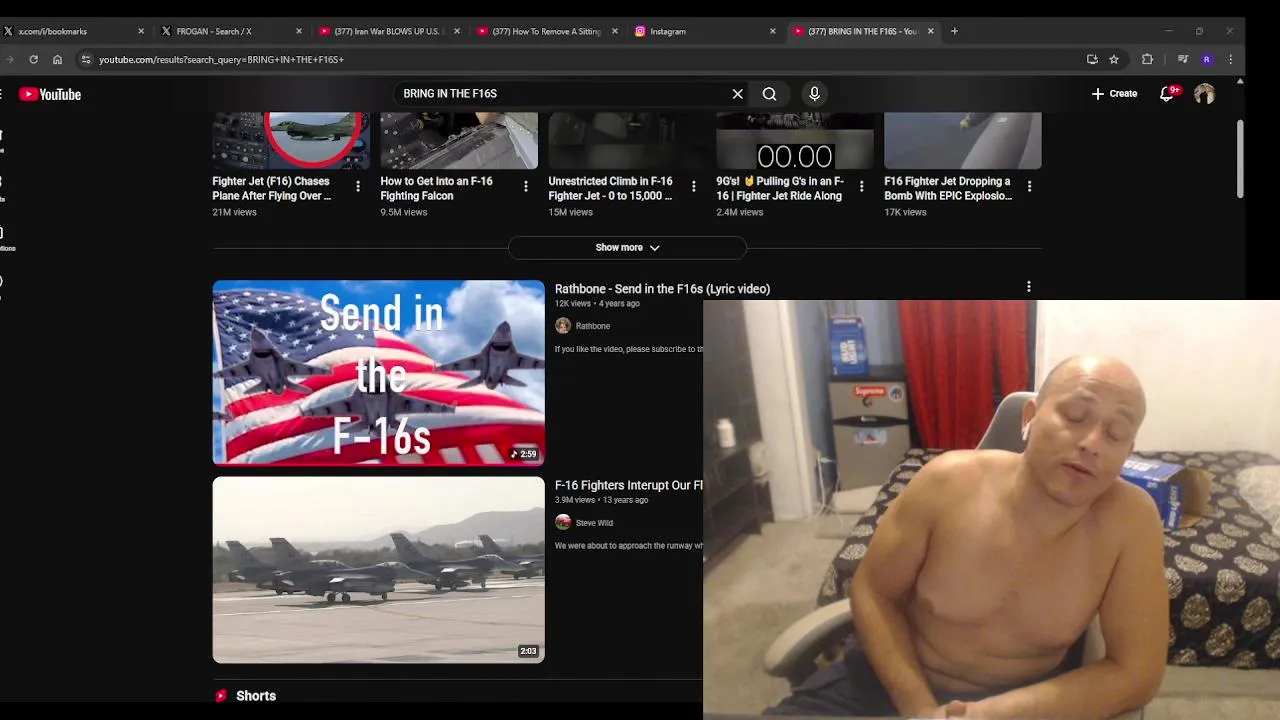1280x720 pixels.
Task: Click the Shorts section heading
Action: click(x=256, y=696)
